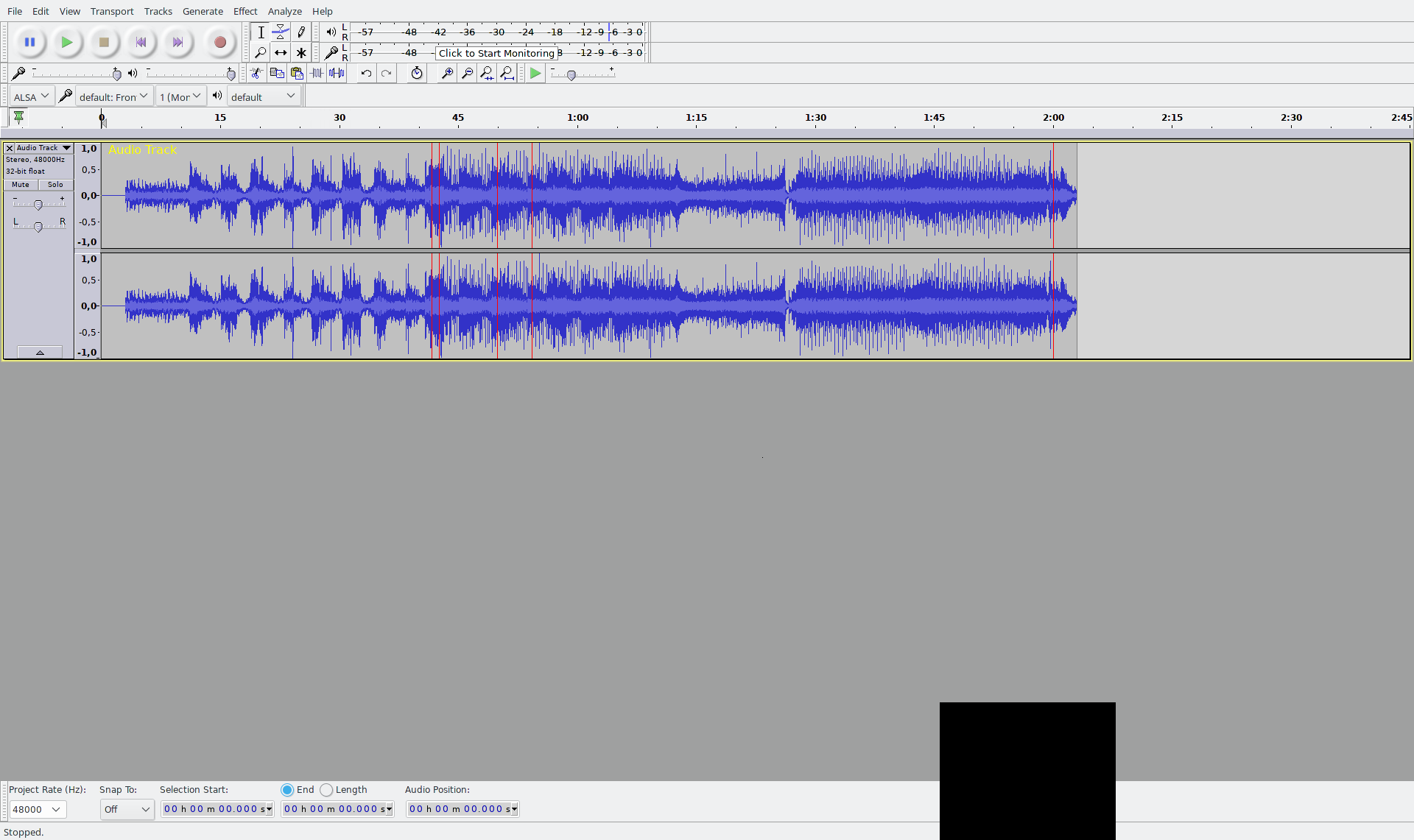Click the Cut scissors icon
This screenshot has height=840, width=1414.
tap(256, 73)
